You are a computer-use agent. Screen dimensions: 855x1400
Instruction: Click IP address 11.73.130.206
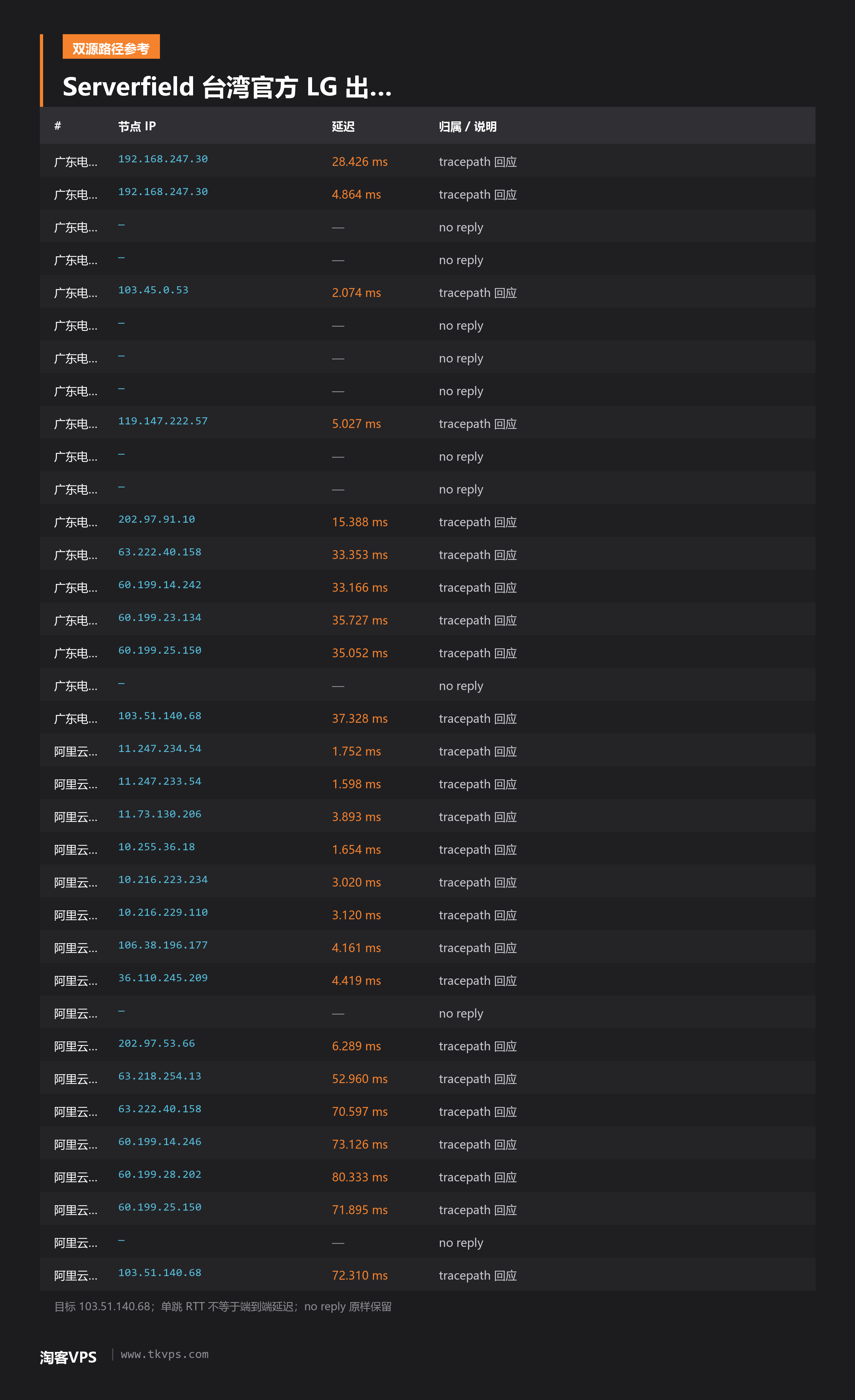click(160, 814)
